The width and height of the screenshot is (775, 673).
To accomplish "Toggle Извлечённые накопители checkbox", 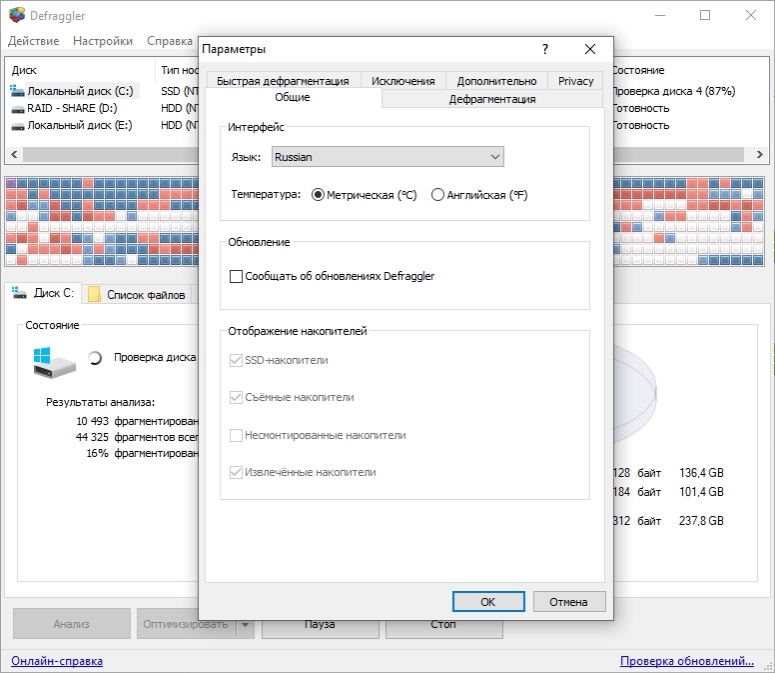I will (x=236, y=472).
